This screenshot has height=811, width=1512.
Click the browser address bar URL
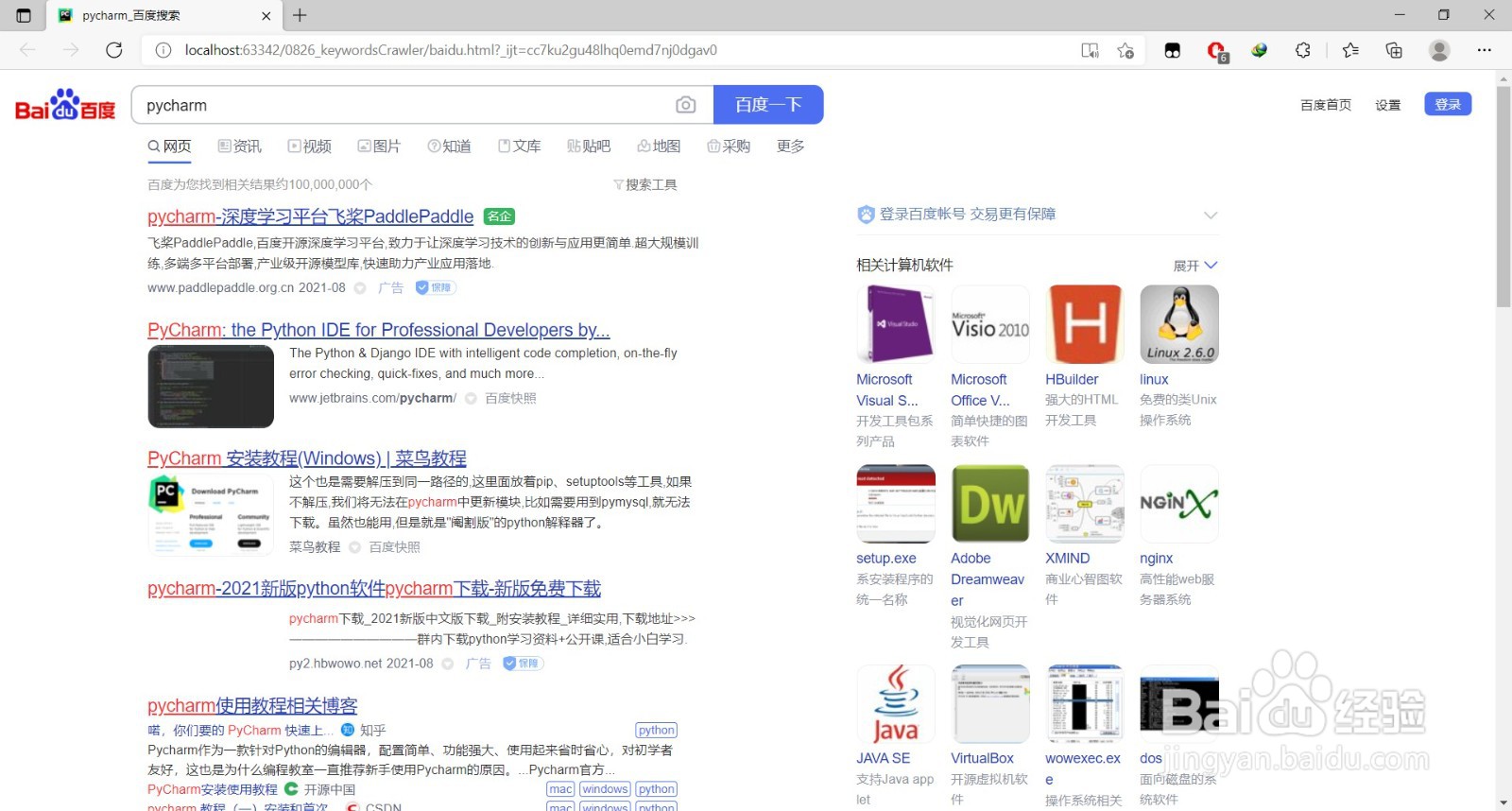(451, 50)
